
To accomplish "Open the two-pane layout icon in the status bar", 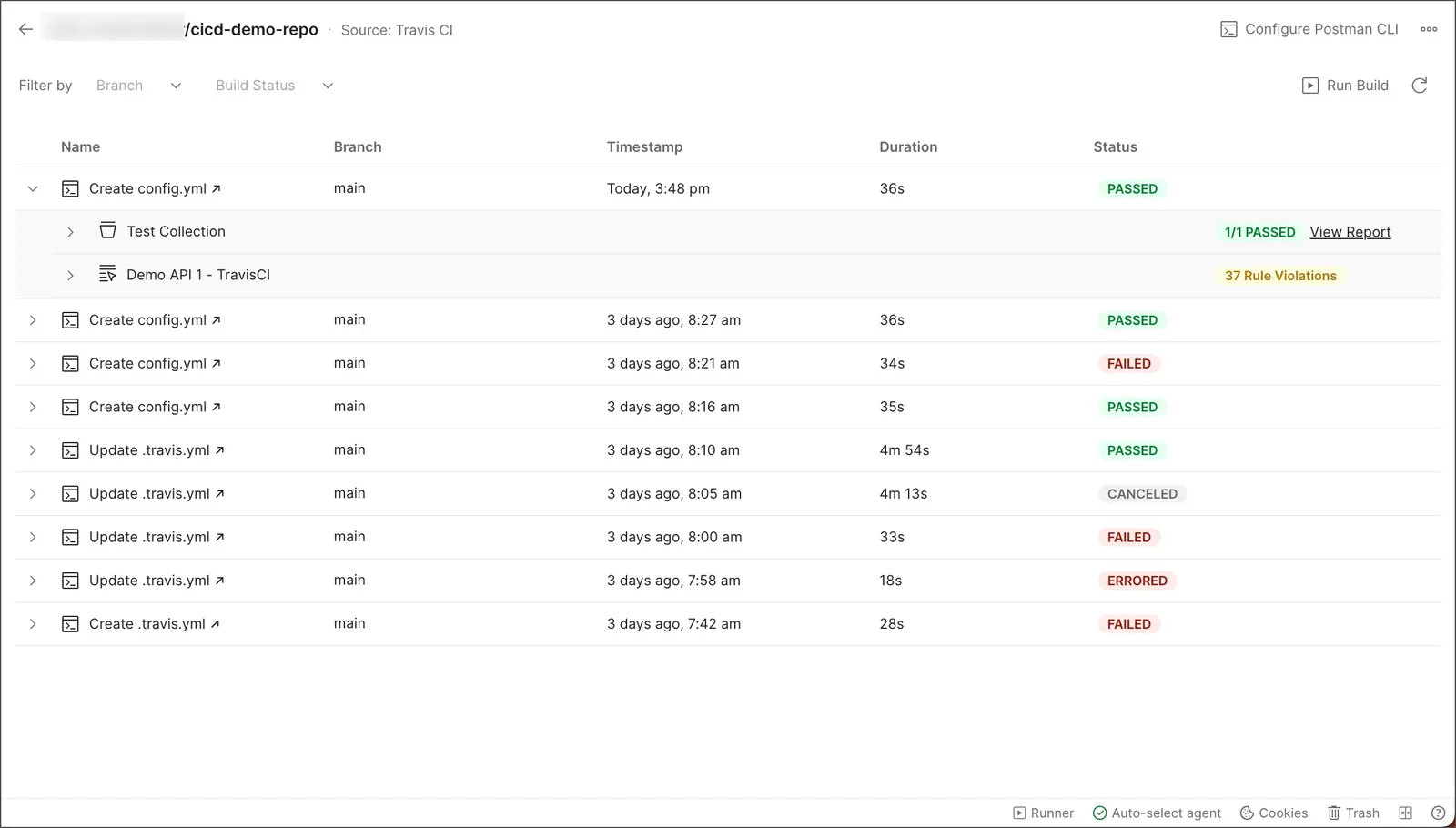I will [1405, 813].
